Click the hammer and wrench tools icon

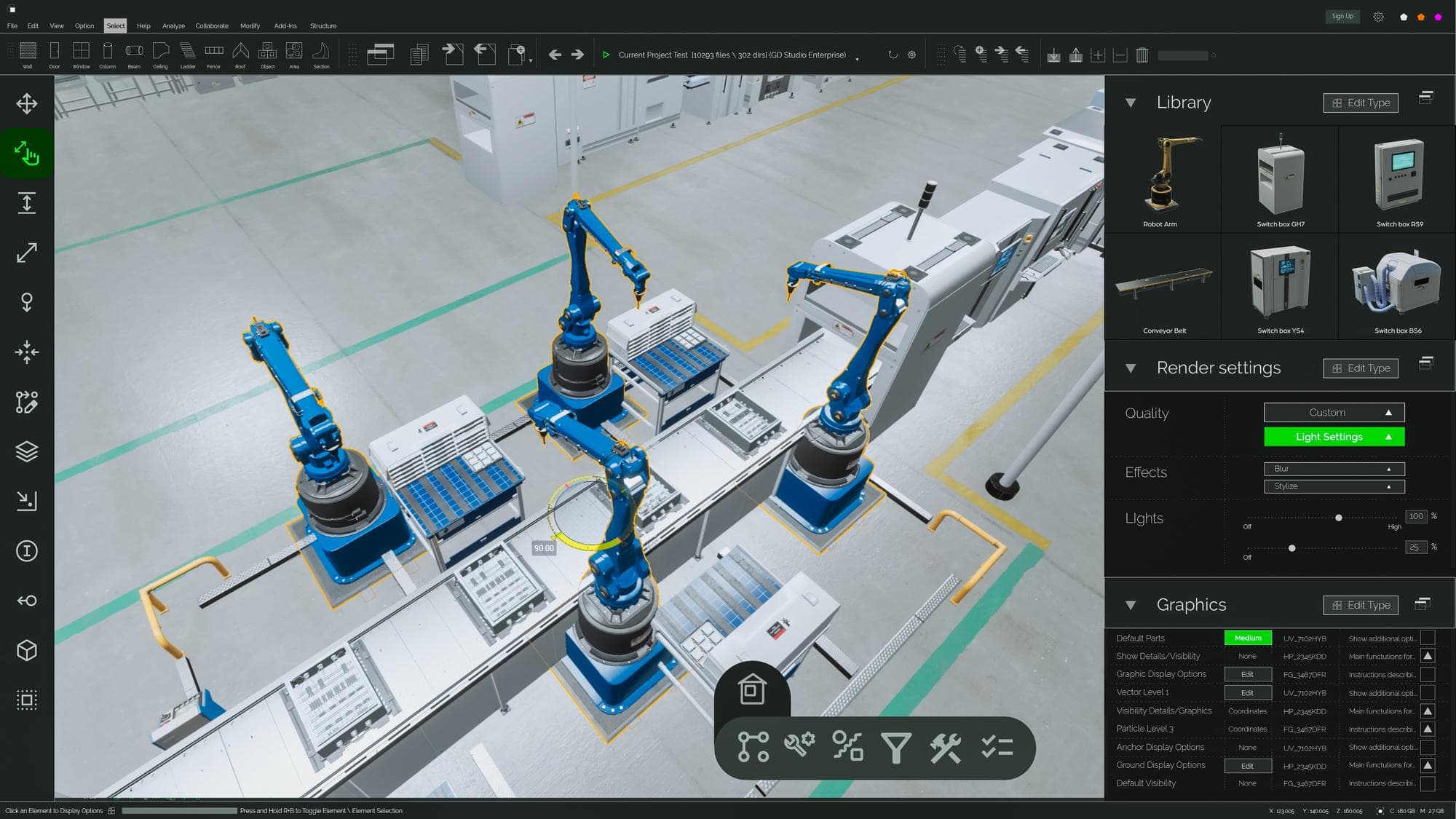tap(946, 748)
